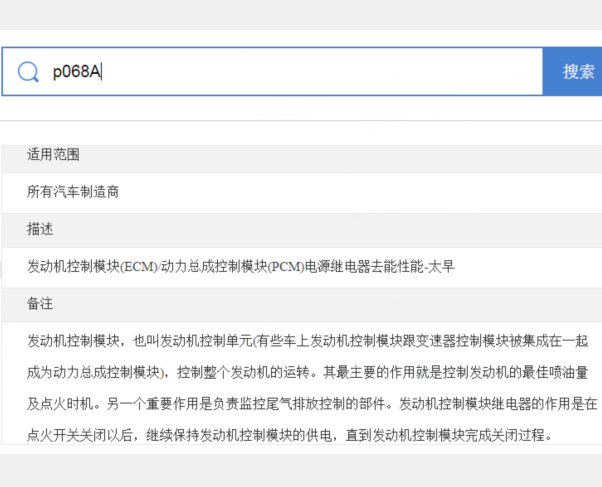Click the search field containing p068A

272,71
